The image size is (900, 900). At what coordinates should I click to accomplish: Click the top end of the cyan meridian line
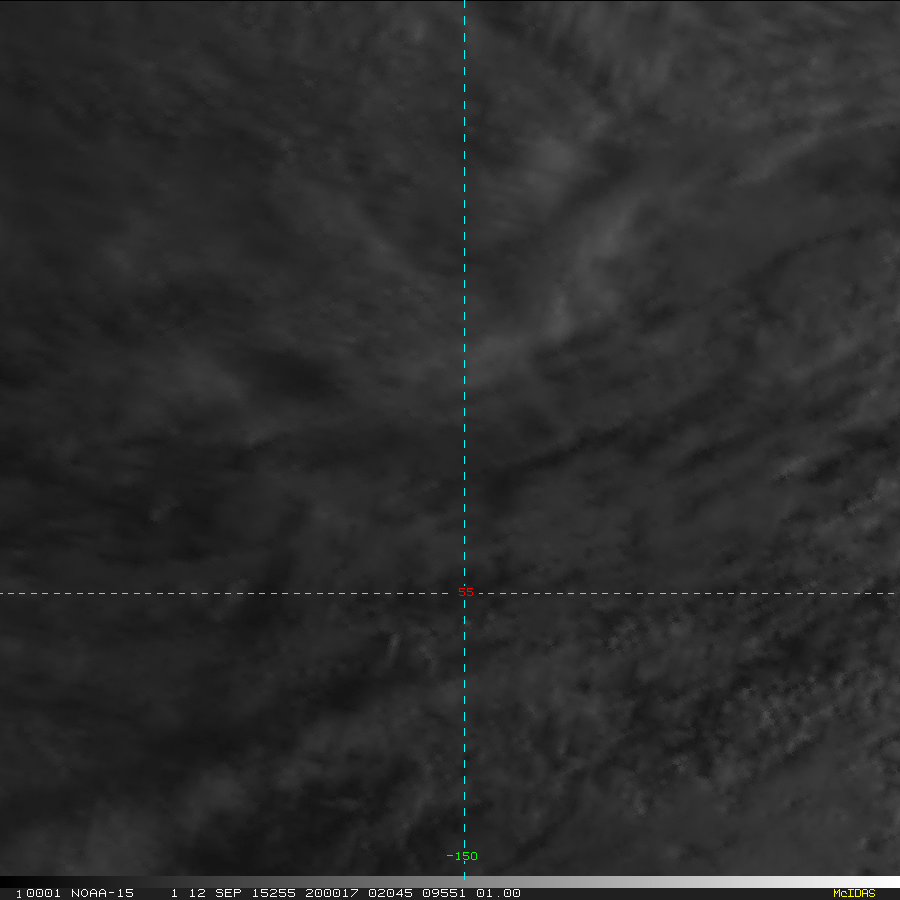coord(464,3)
